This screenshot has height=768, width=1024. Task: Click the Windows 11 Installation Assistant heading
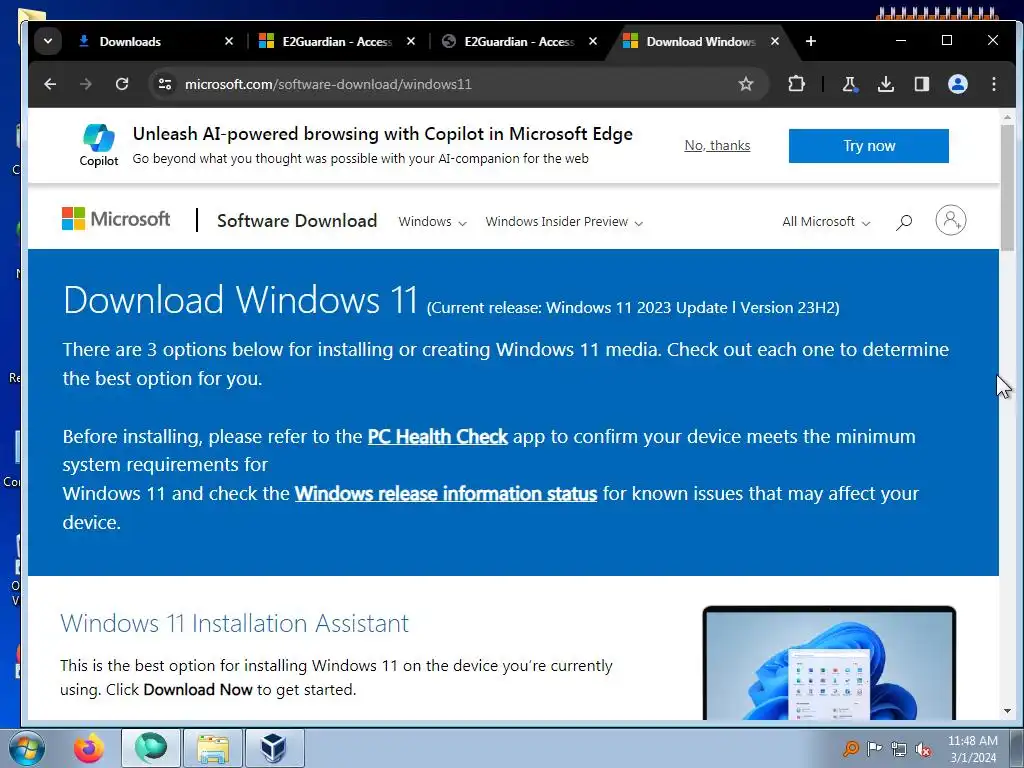(x=234, y=623)
